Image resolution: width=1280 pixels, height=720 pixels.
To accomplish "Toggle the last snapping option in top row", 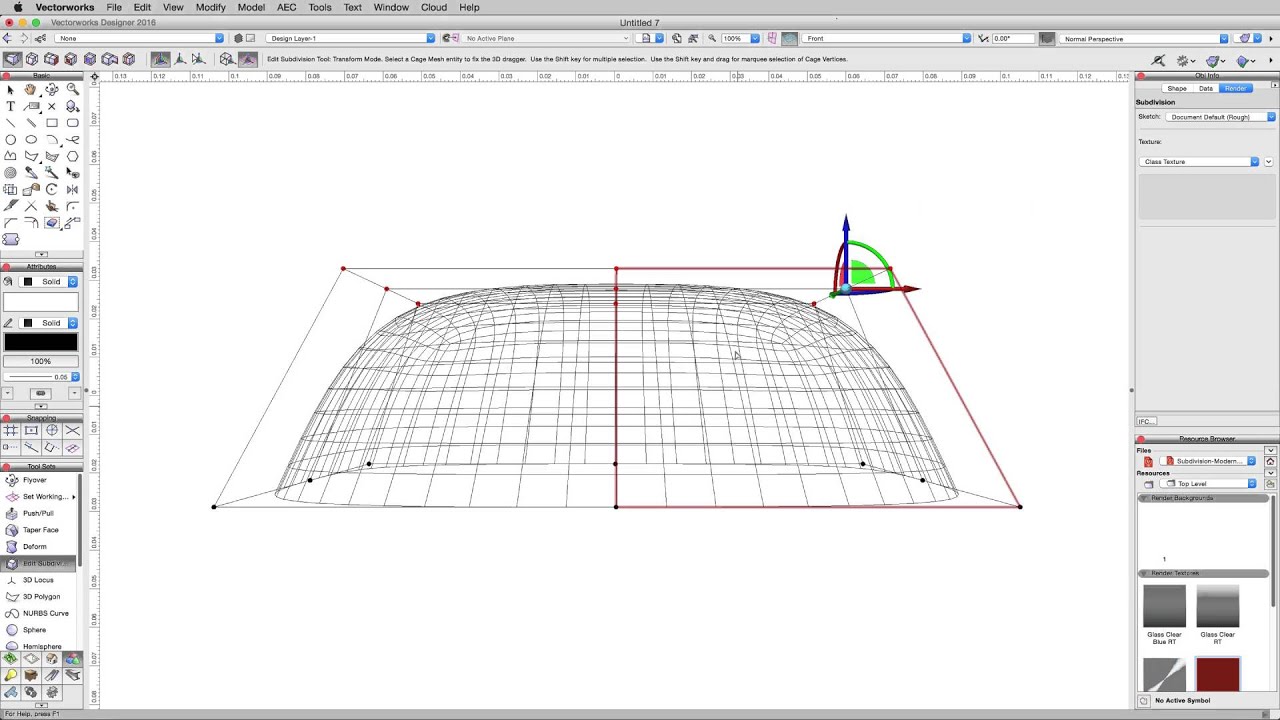I will coord(72,430).
